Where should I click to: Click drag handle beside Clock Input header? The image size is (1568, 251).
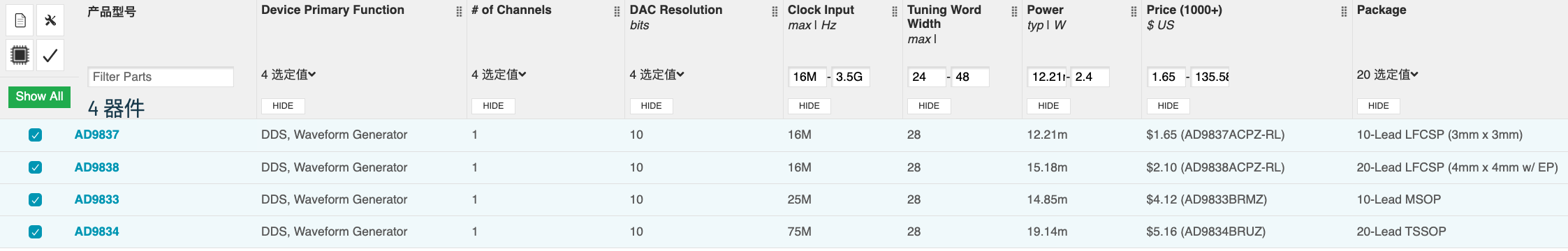point(895,12)
